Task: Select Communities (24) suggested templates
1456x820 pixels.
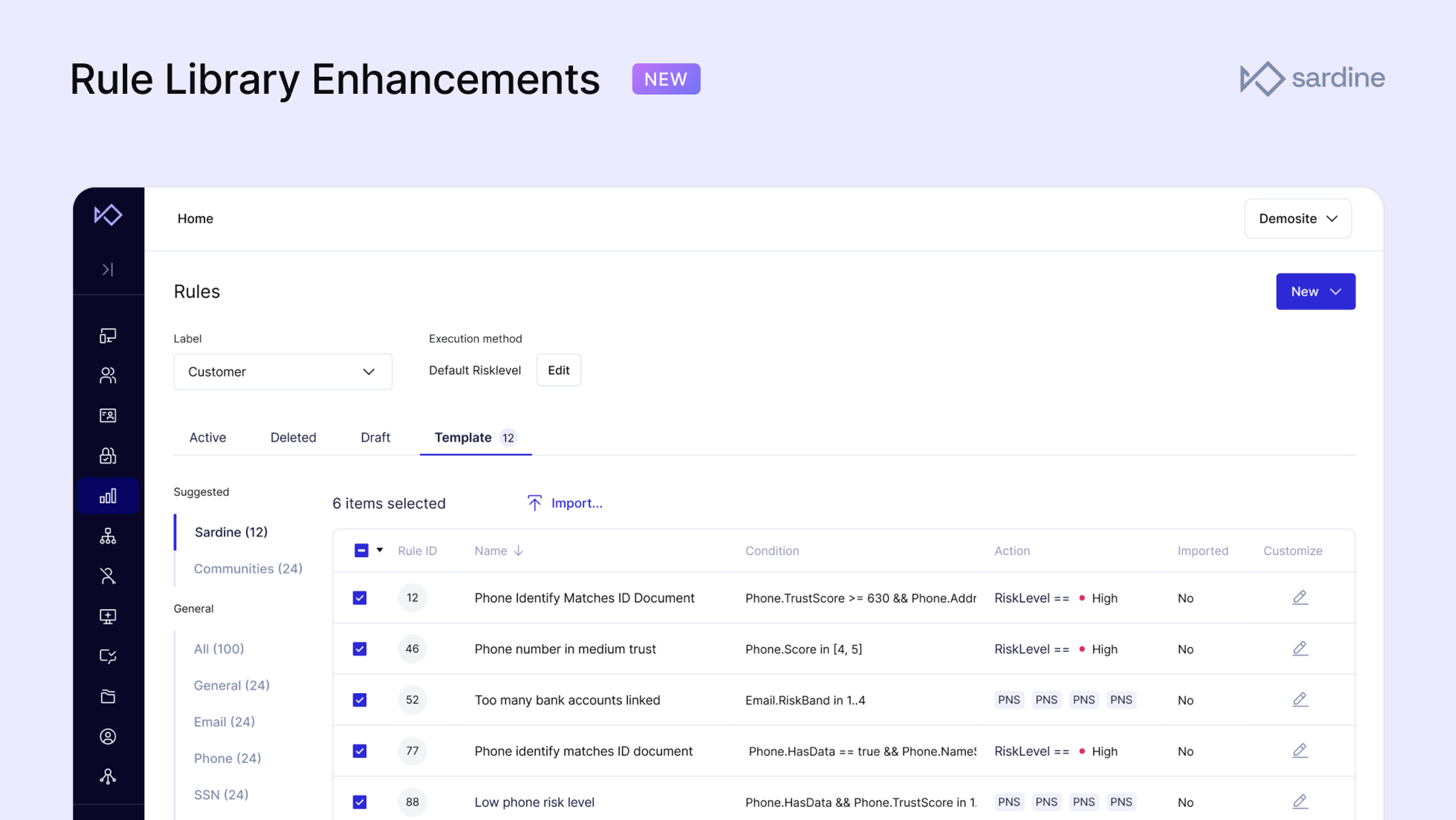Action: tap(248, 569)
